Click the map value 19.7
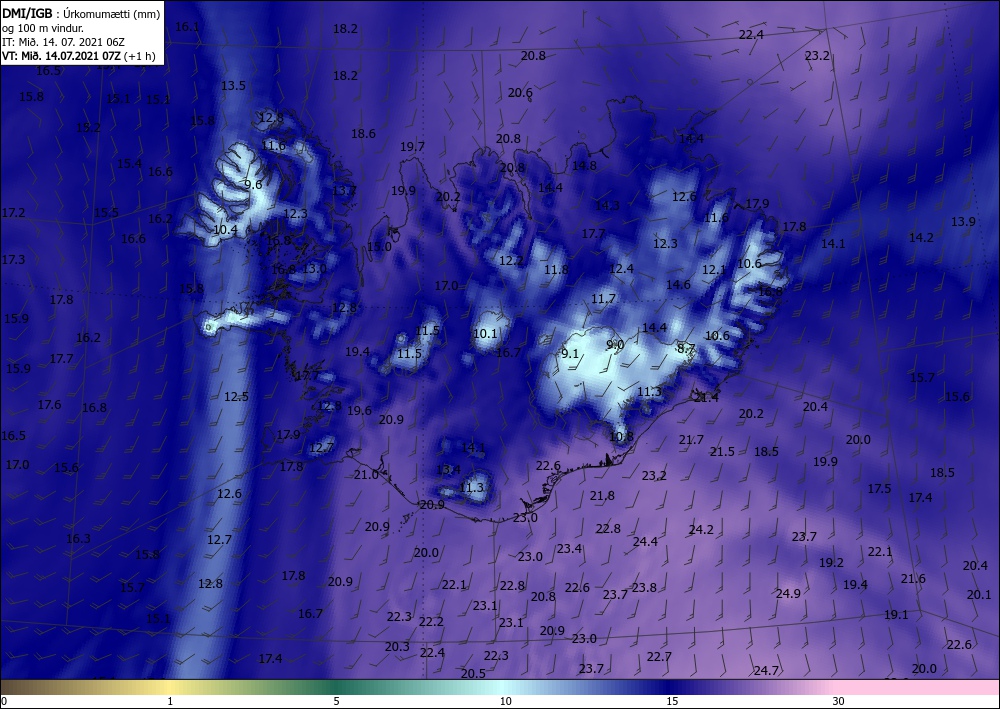Screen dimensions: 1000x709 pos(413,147)
